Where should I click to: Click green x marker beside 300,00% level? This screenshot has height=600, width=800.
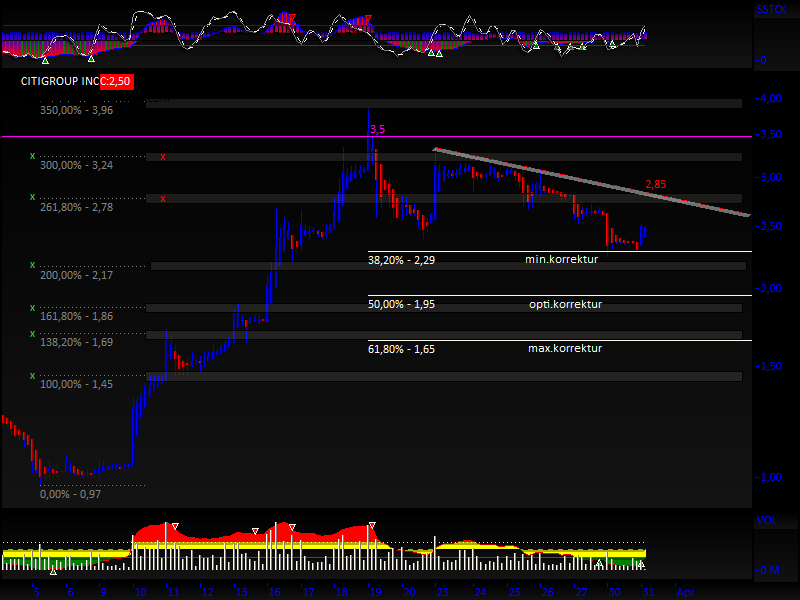(x=32, y=156)
